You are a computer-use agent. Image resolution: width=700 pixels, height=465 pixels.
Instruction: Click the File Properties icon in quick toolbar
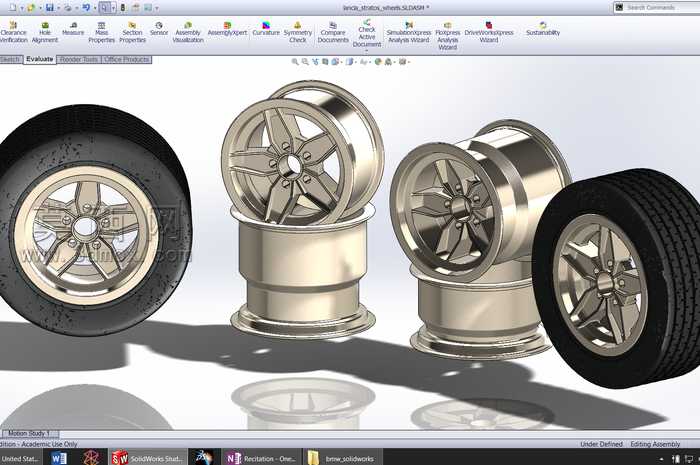[135, 8]
